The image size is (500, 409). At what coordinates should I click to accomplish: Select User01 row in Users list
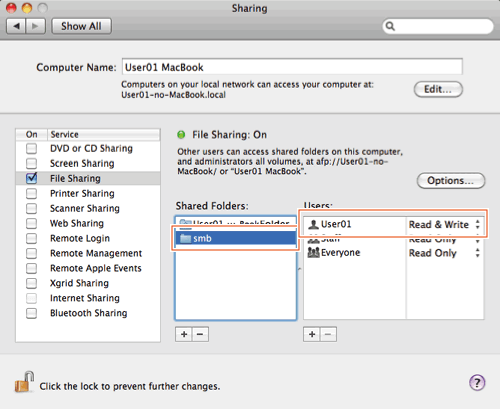click(393, 224)
